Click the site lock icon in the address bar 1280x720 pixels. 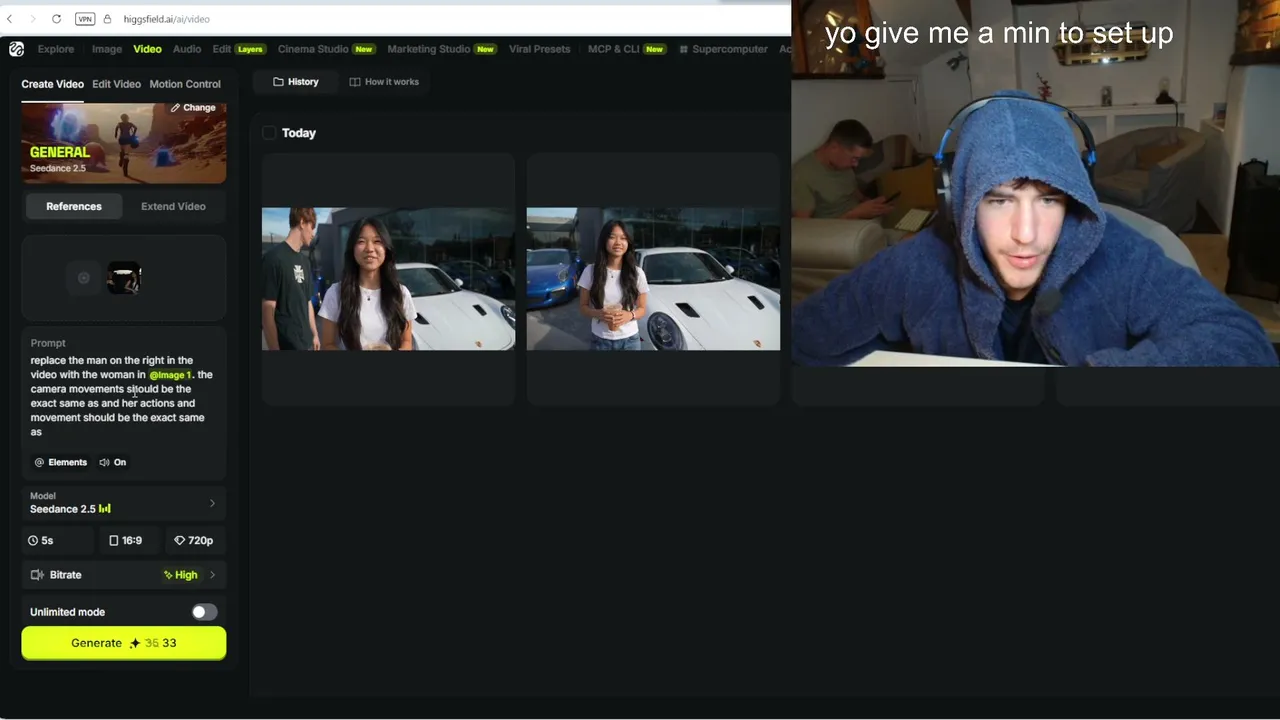[x=107, y=19]
